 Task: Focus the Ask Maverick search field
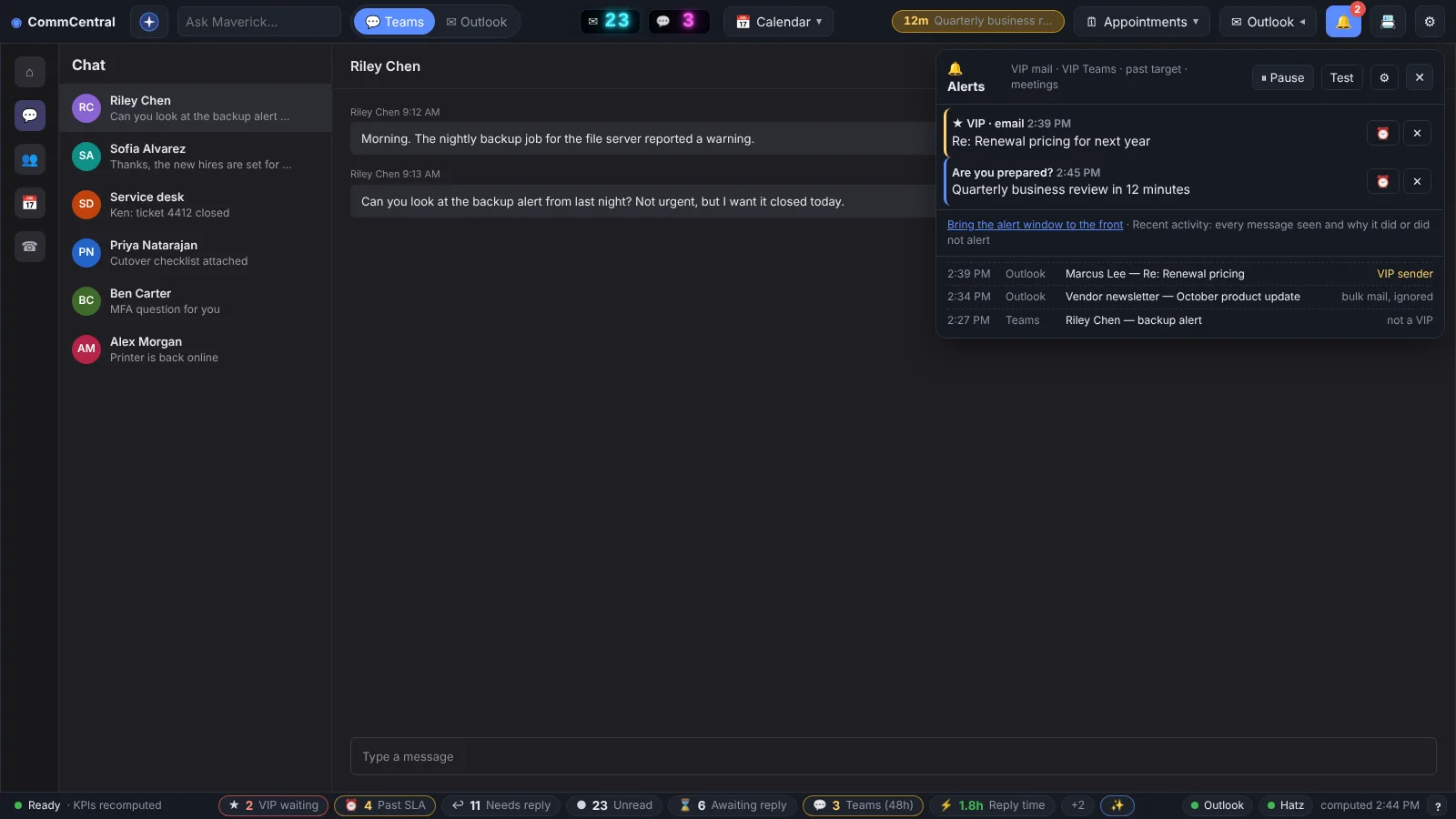[x=258, y=22]
